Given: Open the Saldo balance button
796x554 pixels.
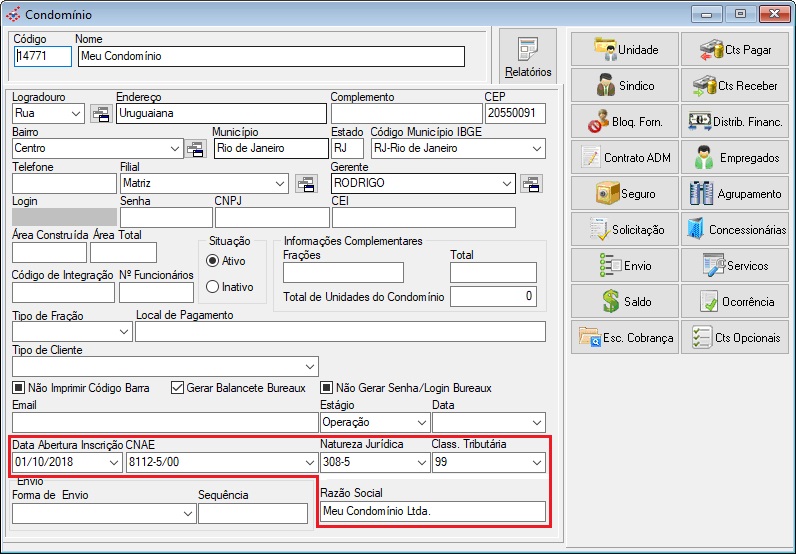Looking at the screenshot, I should 625,301.
